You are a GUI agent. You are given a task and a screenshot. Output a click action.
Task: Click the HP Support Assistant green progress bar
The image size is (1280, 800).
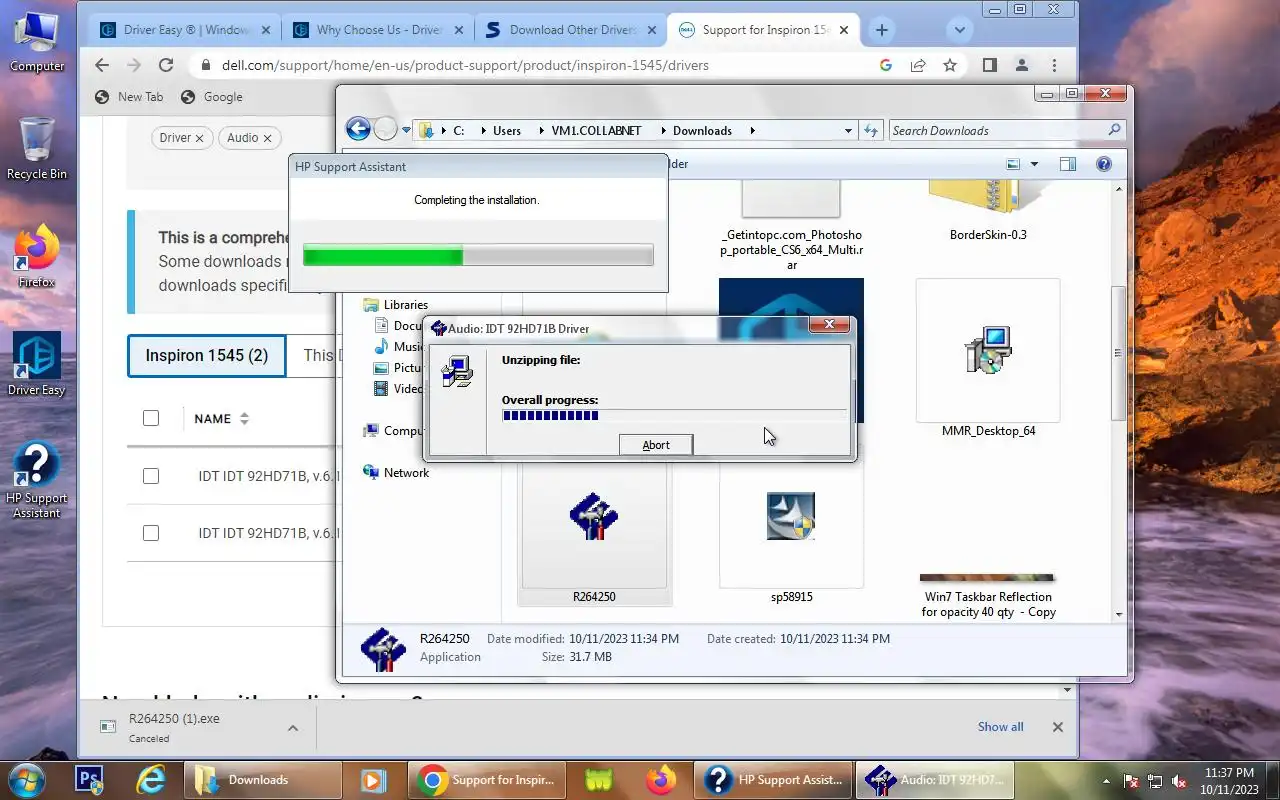(478, 256)
